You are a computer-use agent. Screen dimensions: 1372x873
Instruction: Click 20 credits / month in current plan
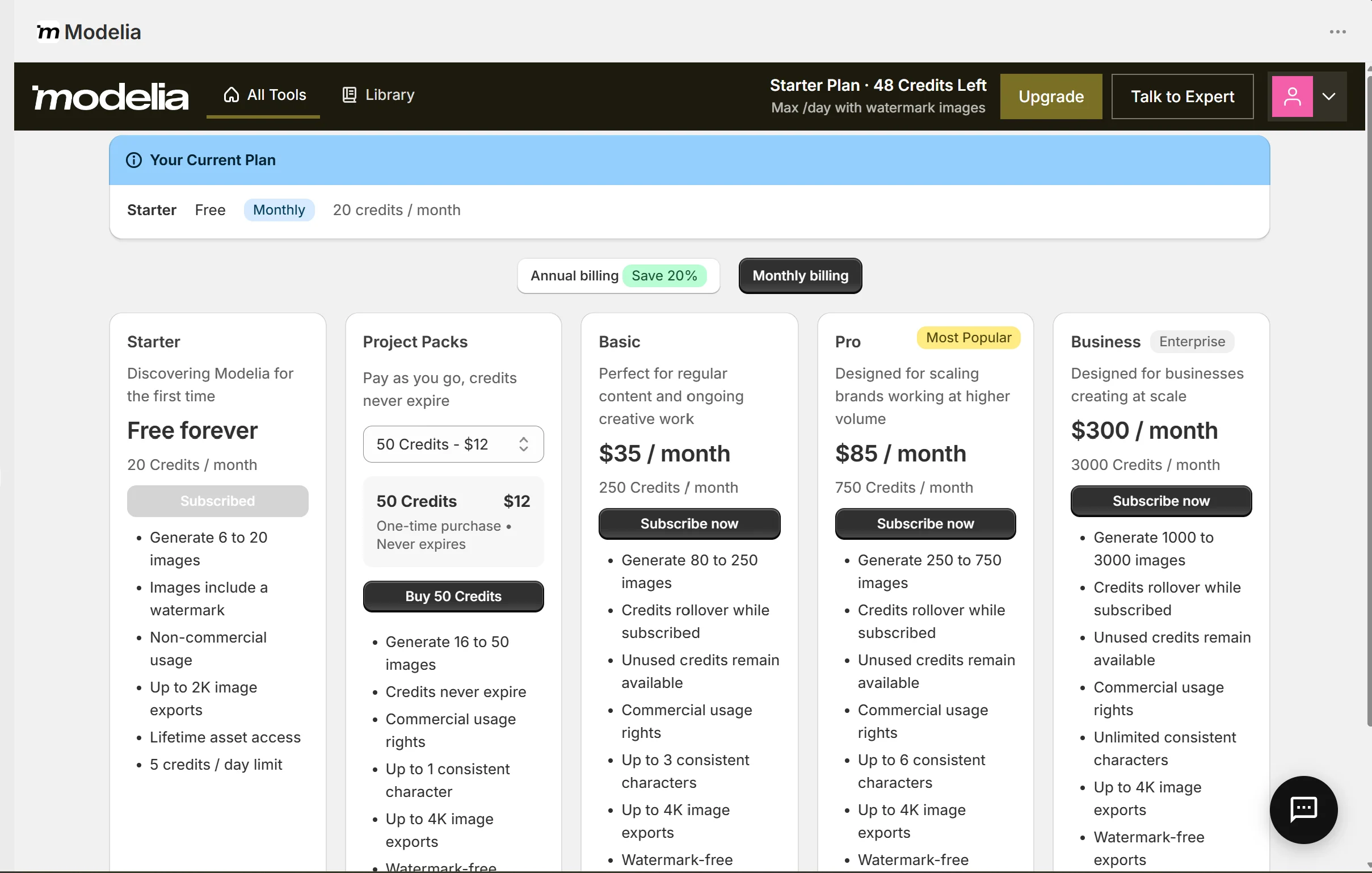click(x=397, y=209)
